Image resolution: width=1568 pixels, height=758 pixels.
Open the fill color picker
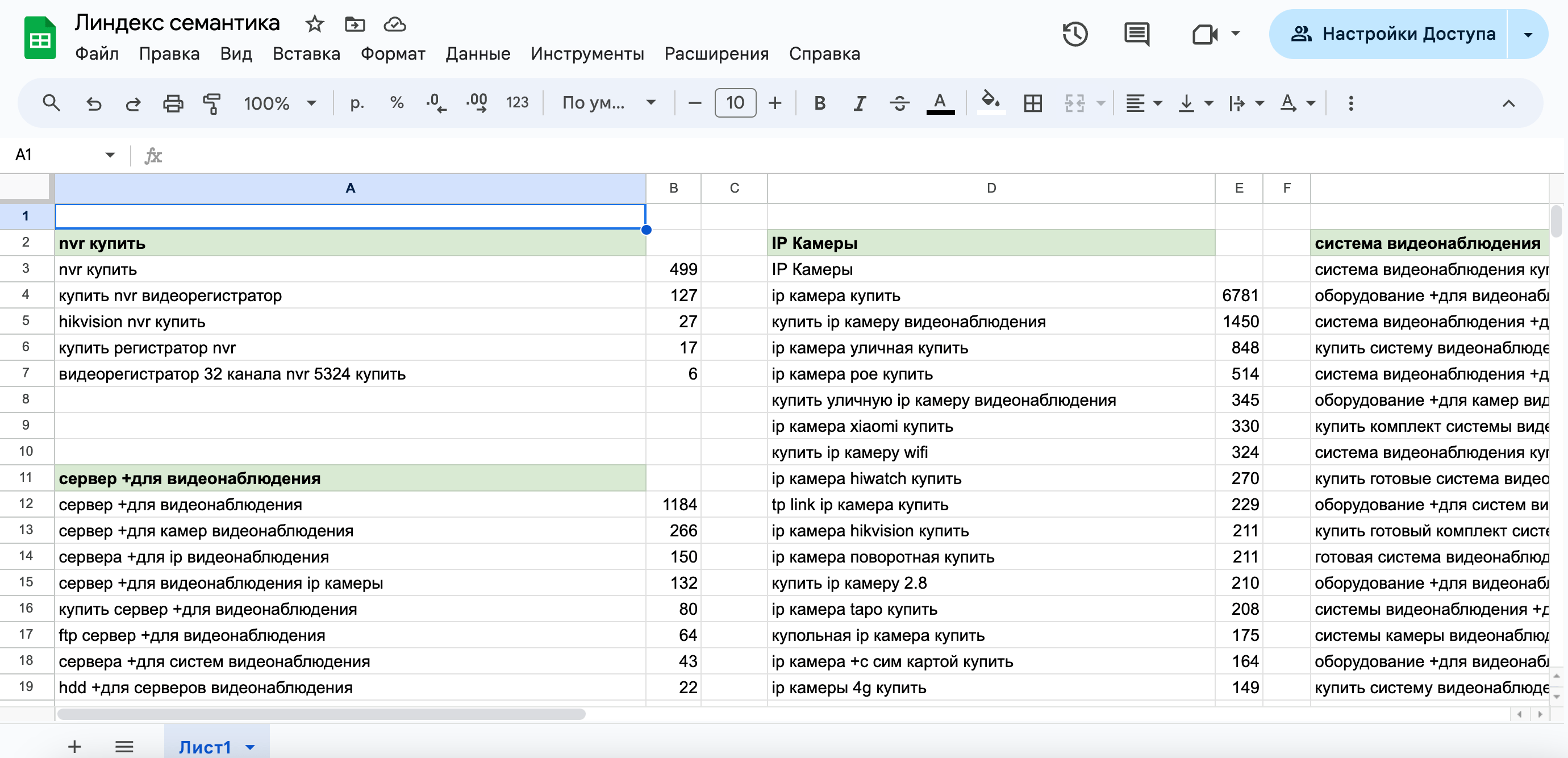coord(990,102)
